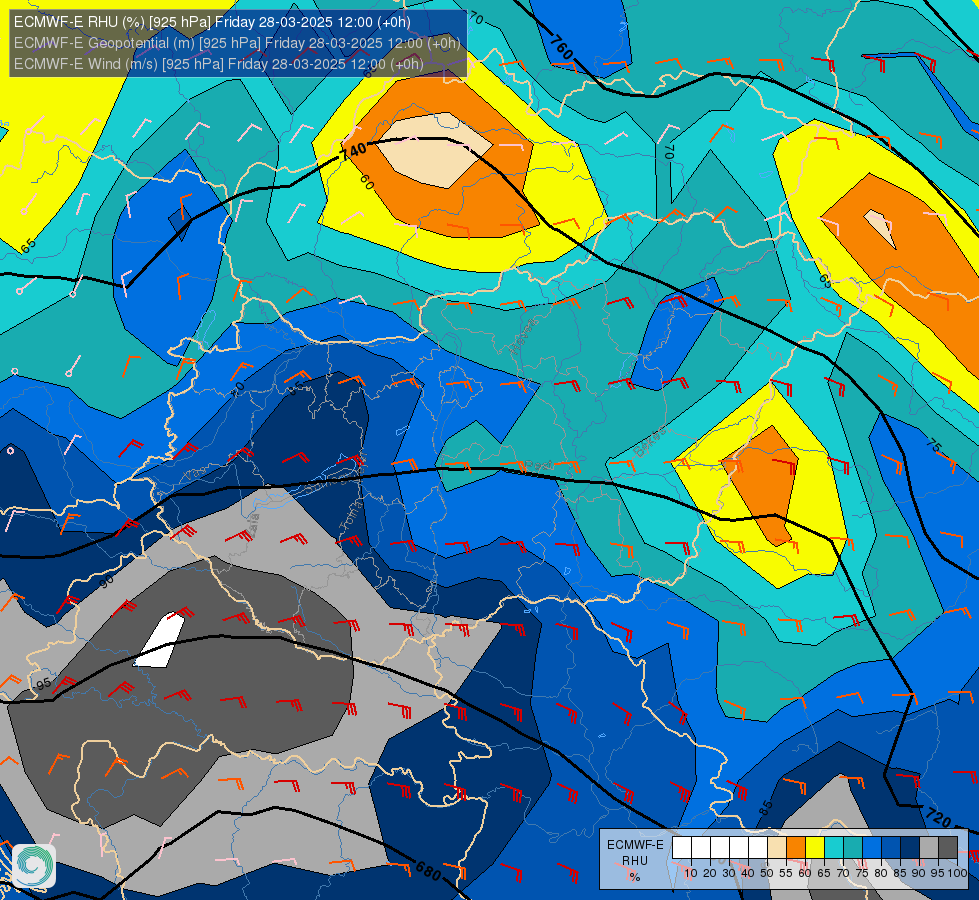979x900 pixels.
Task: Click the 90 humidity contour label on the map
Action: pyautogui.click(x=107, y=581)
